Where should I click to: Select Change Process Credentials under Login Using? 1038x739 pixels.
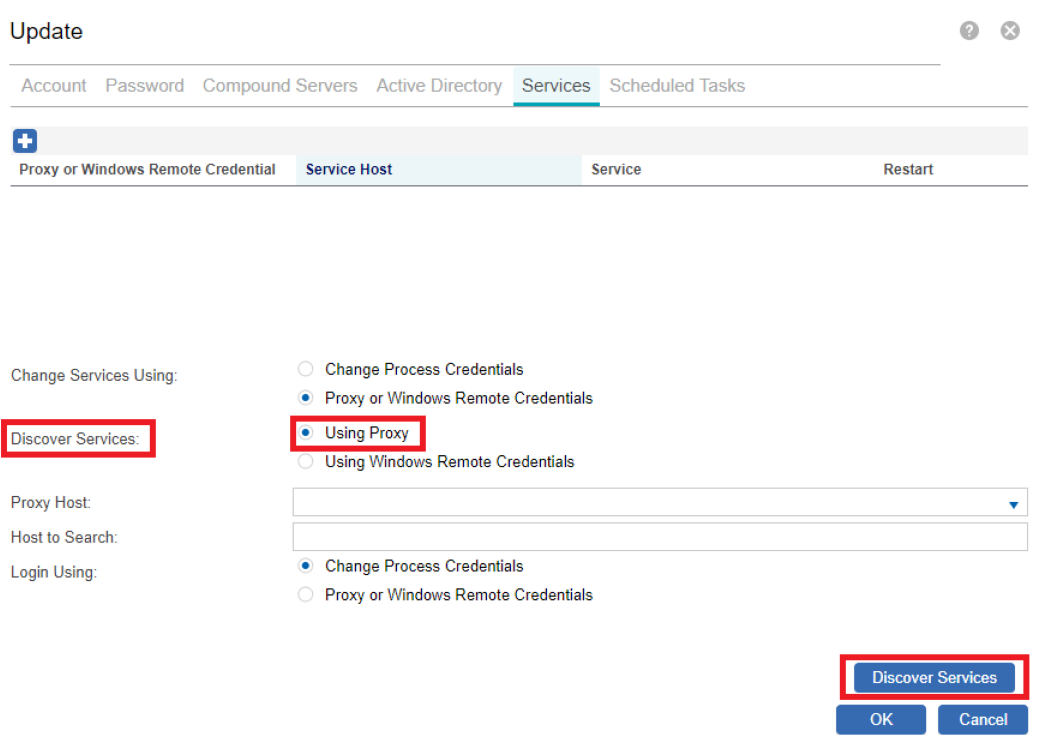[307, 566]
